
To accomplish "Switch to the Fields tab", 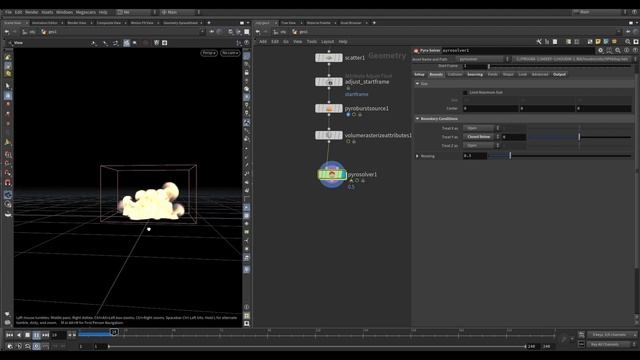I will [x=493, y=74].
